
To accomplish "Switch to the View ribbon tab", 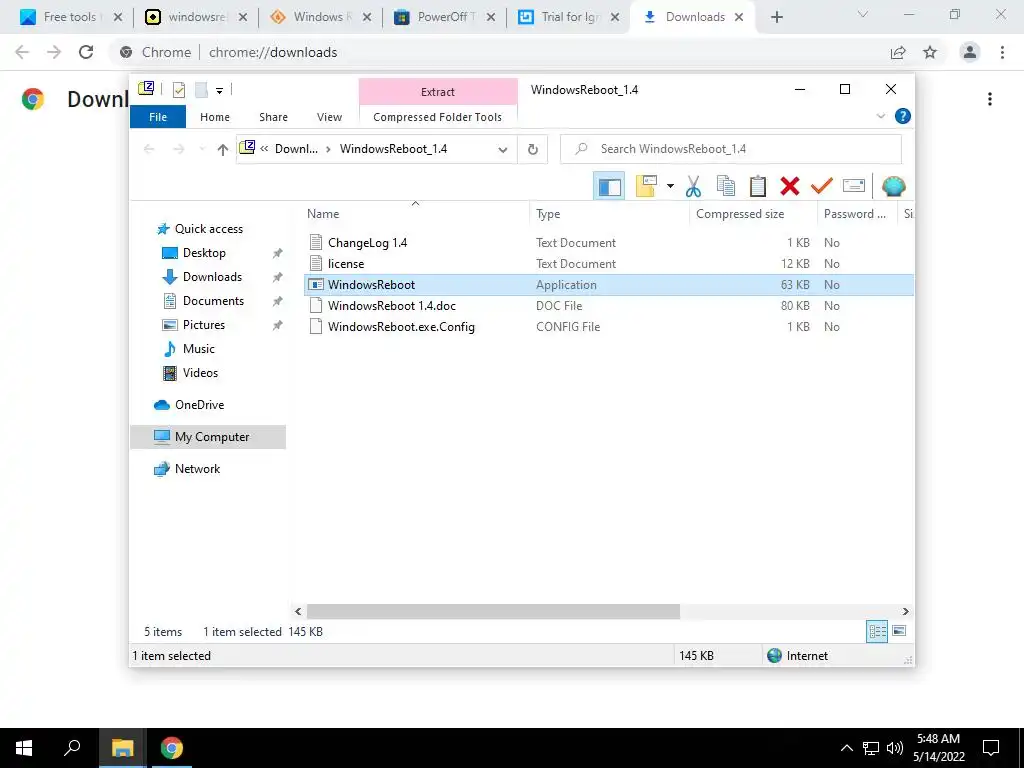I will (x=329, y=117).
